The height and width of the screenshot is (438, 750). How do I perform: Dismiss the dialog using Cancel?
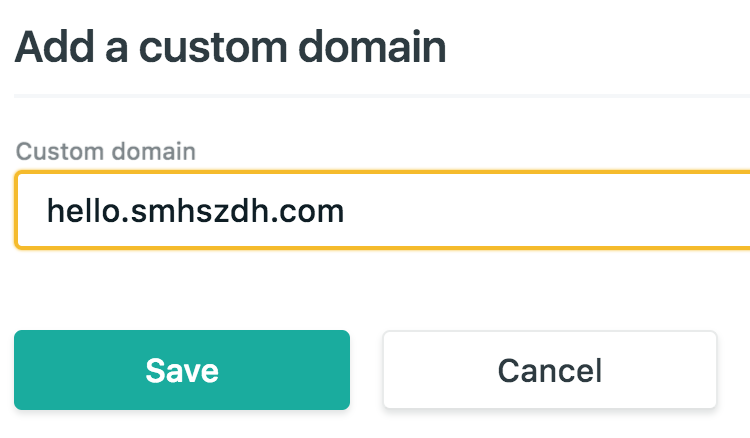pos(550,370)
